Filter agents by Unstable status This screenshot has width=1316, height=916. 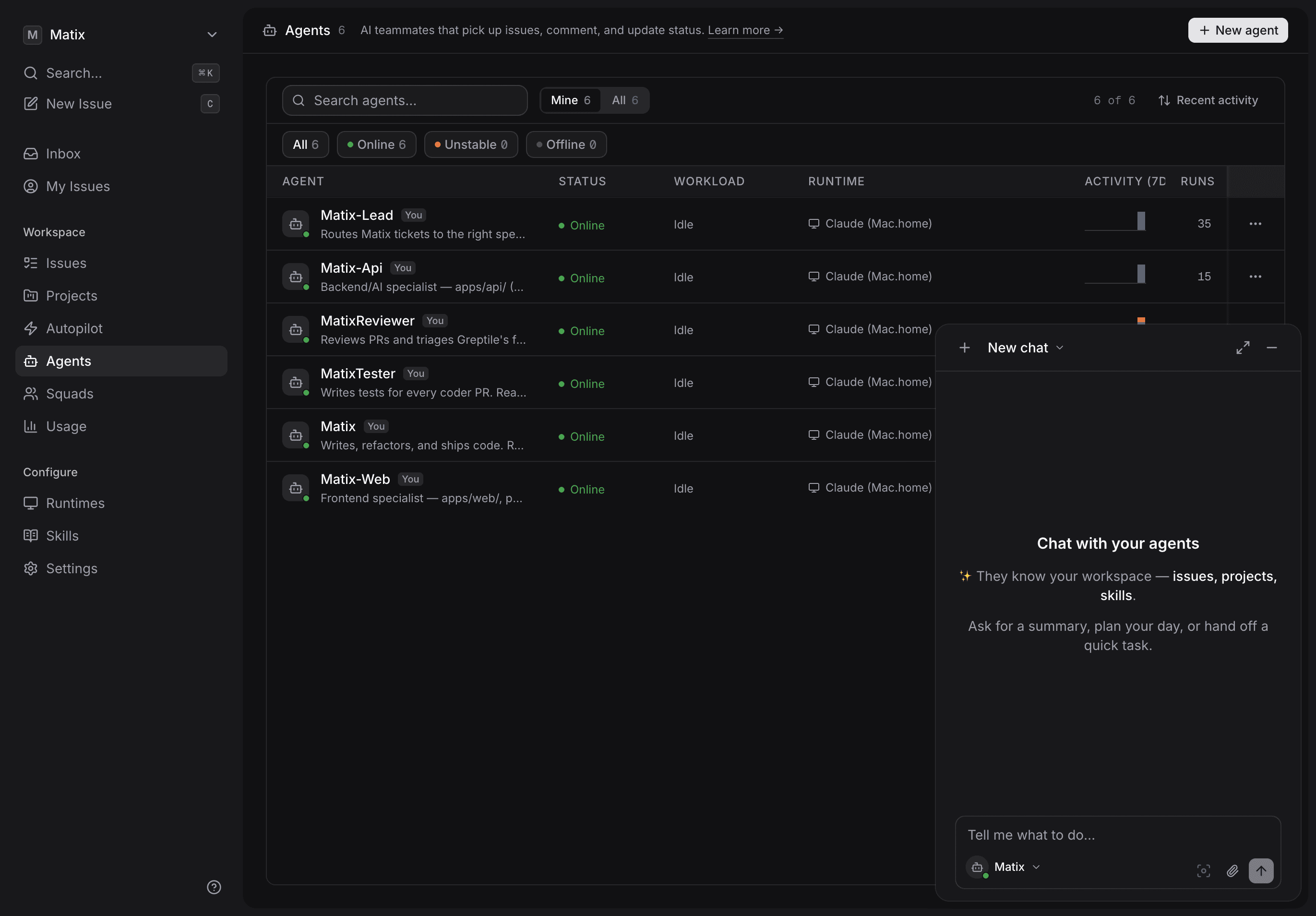[x=470, y=145]
